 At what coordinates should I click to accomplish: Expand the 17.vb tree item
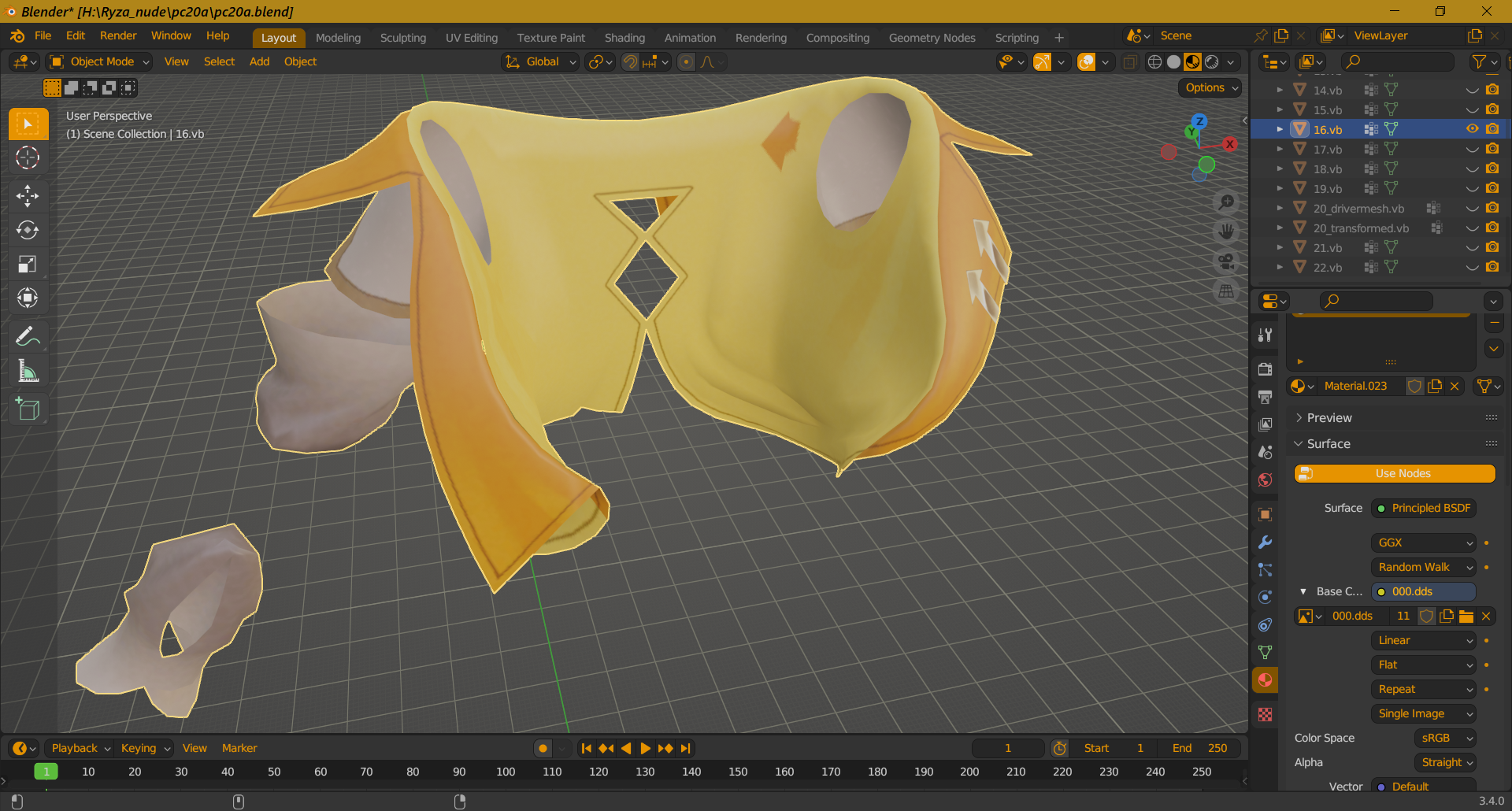[1280, 149]
